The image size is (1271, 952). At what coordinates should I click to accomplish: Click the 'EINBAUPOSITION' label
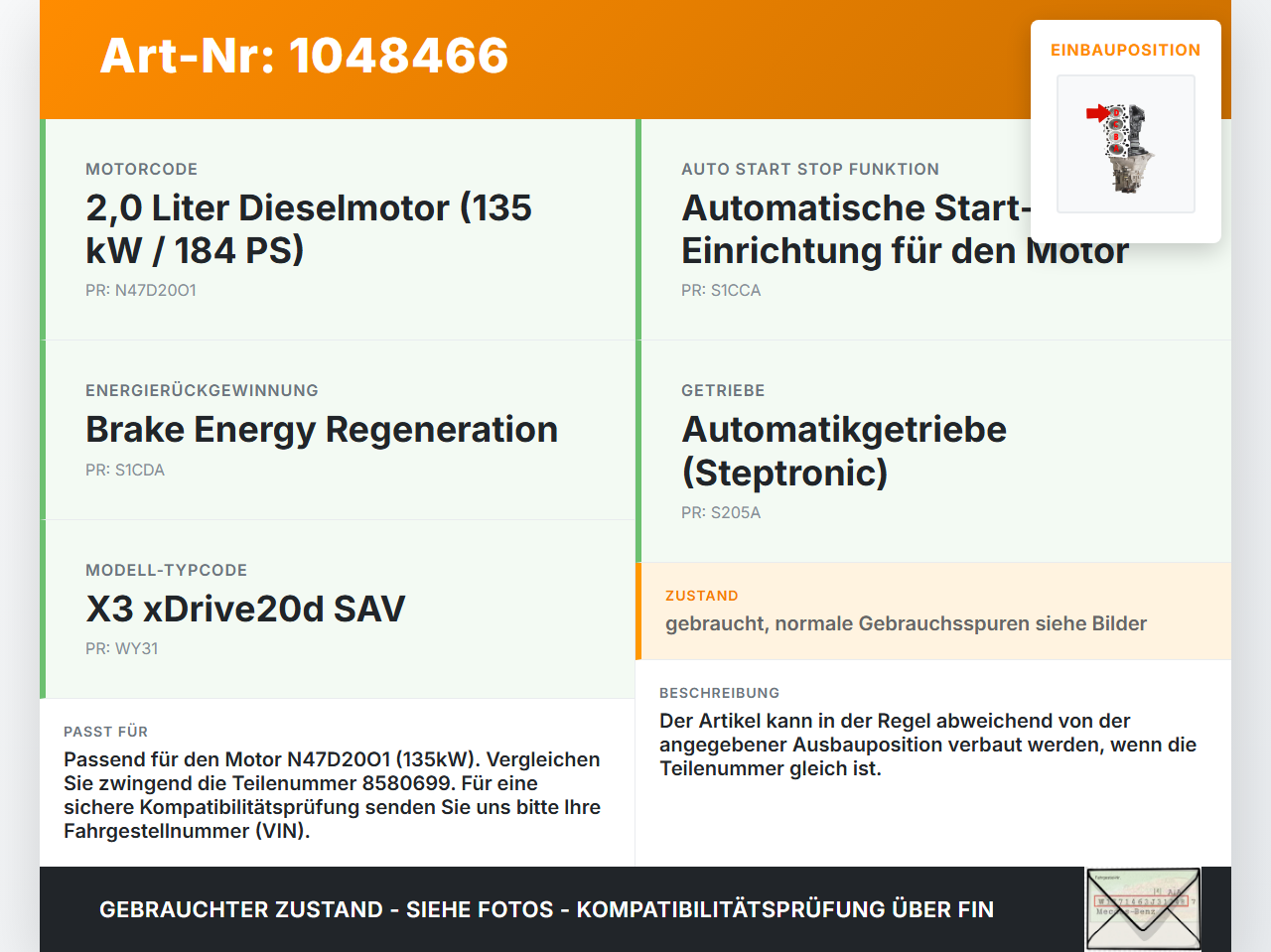coord(1126,50)
